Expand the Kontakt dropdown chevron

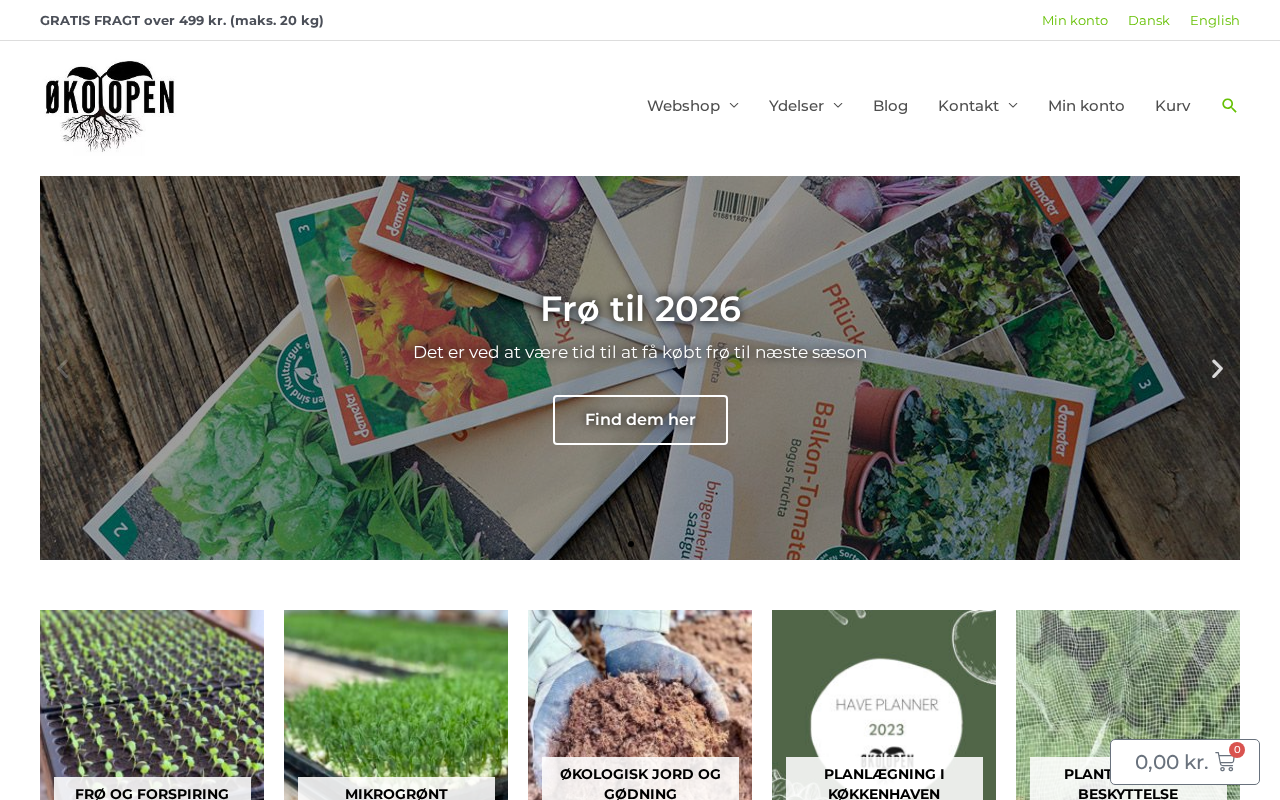click(x=1013, y=106)
